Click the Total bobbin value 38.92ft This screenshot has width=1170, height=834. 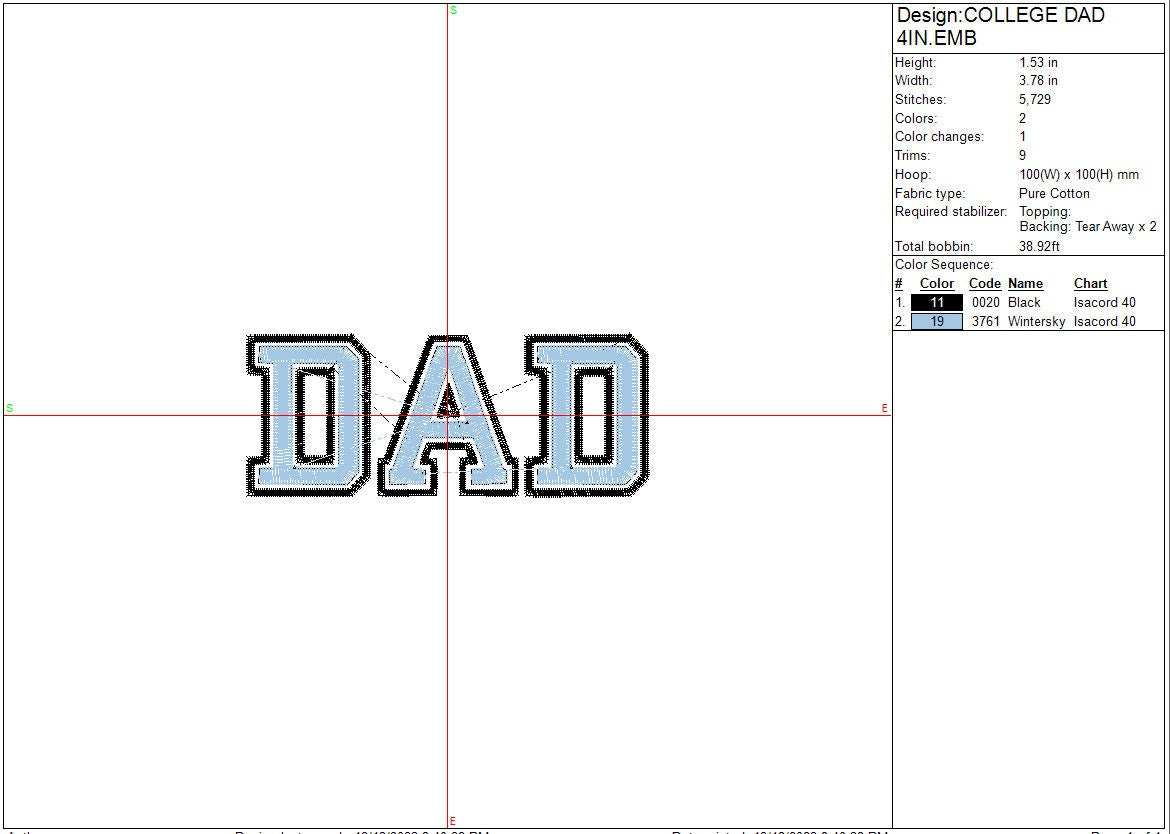[1039, 246]
